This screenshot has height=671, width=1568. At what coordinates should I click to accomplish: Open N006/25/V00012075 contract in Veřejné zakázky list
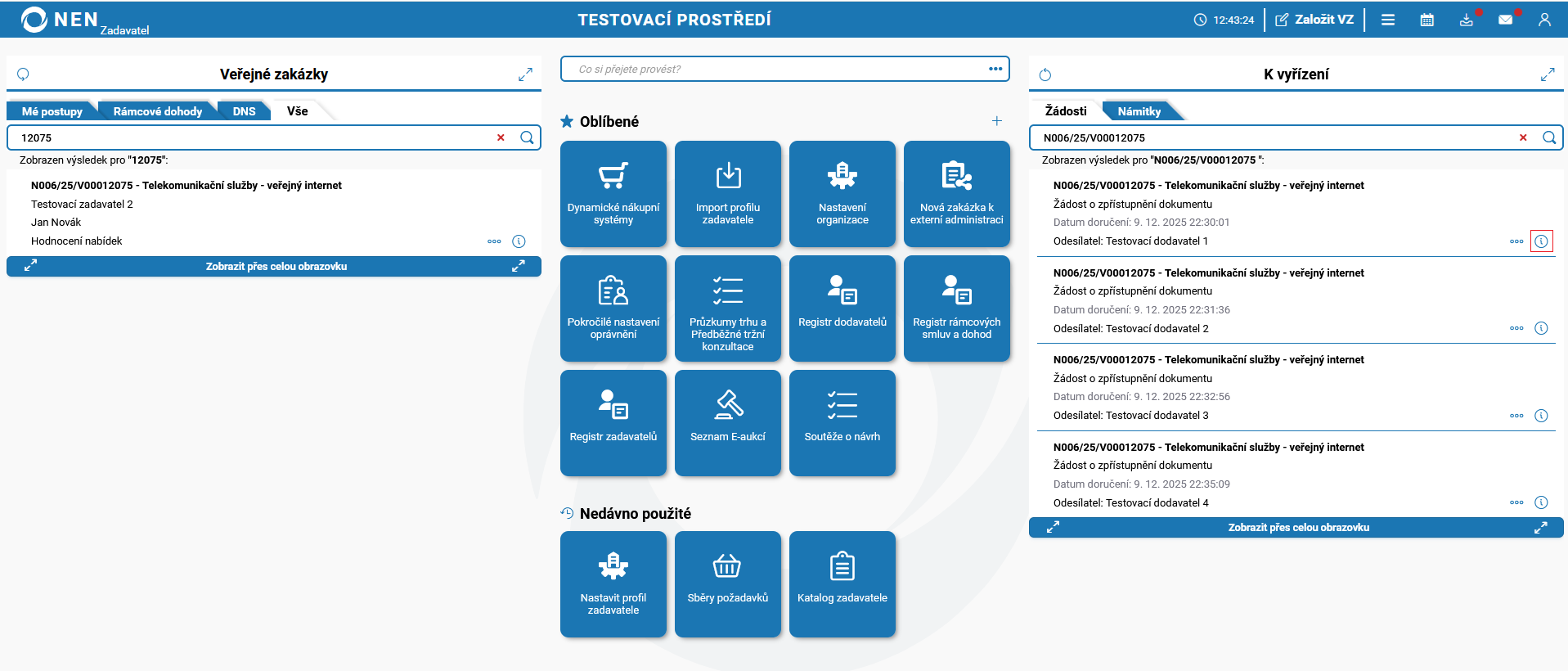[186, 186]
